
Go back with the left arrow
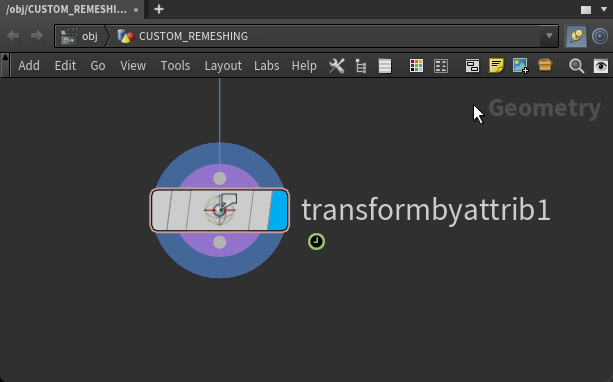tap(13, 36)
